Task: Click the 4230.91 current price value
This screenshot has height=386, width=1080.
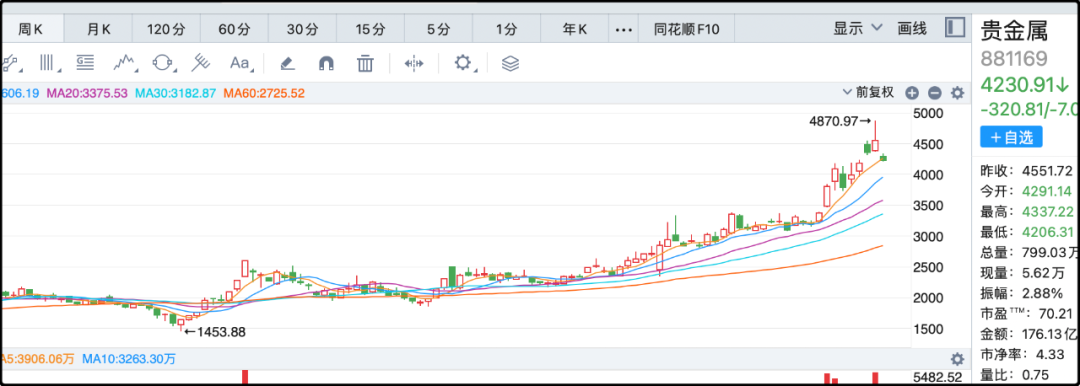Action: 1024,85
